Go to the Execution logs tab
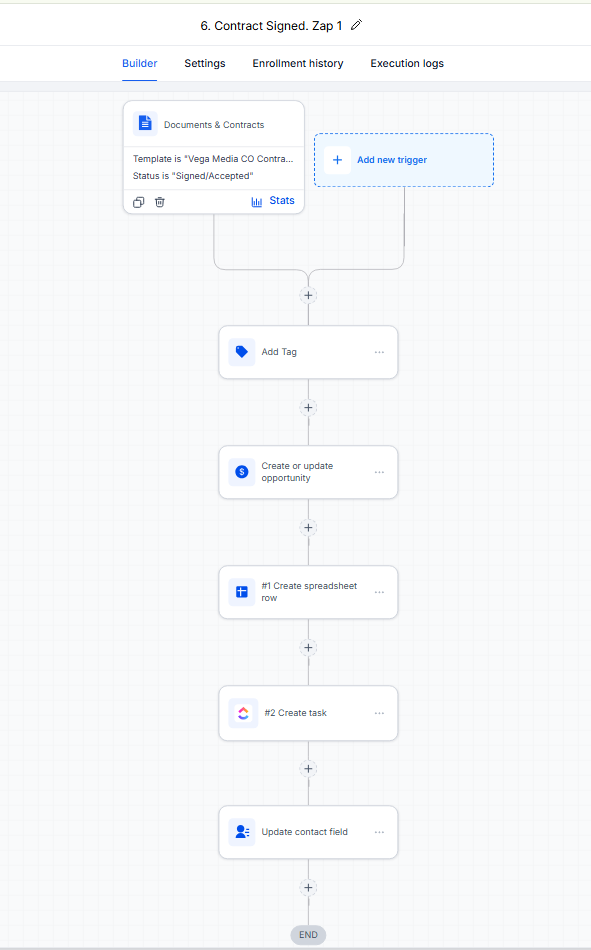This screenshot has width=591, height=950. point(407,63)
